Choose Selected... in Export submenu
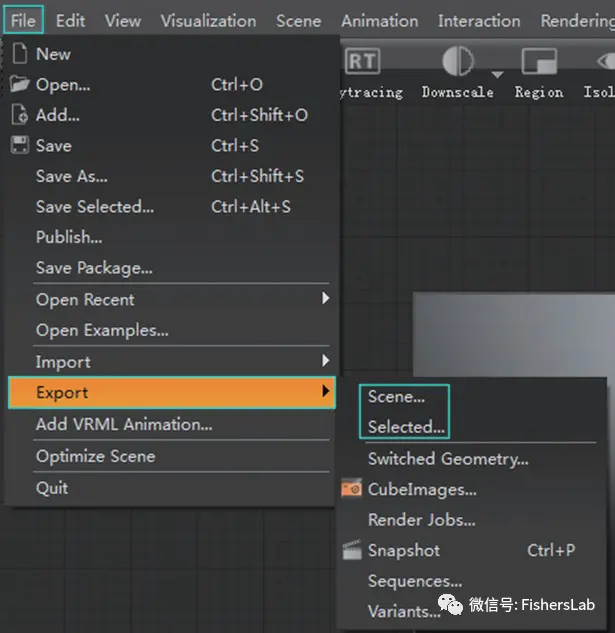The image size is (615, 633). coord(406,427)
